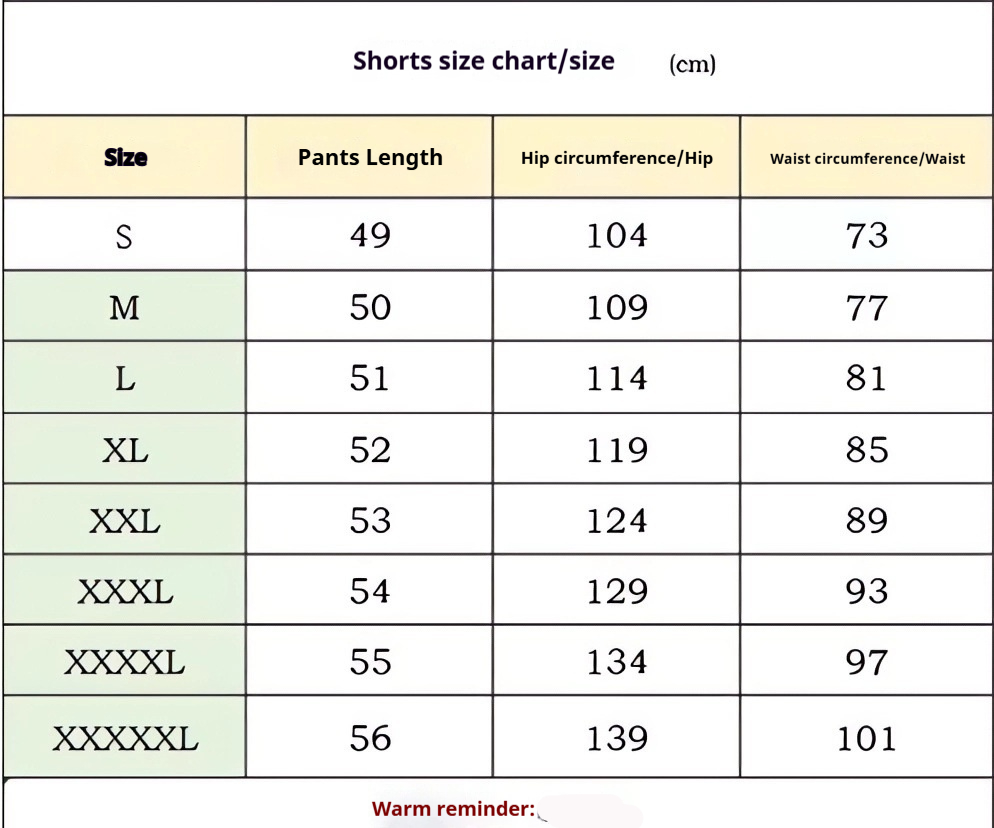
Task: Select hip circumference value 109
Action: coord(616,307)
